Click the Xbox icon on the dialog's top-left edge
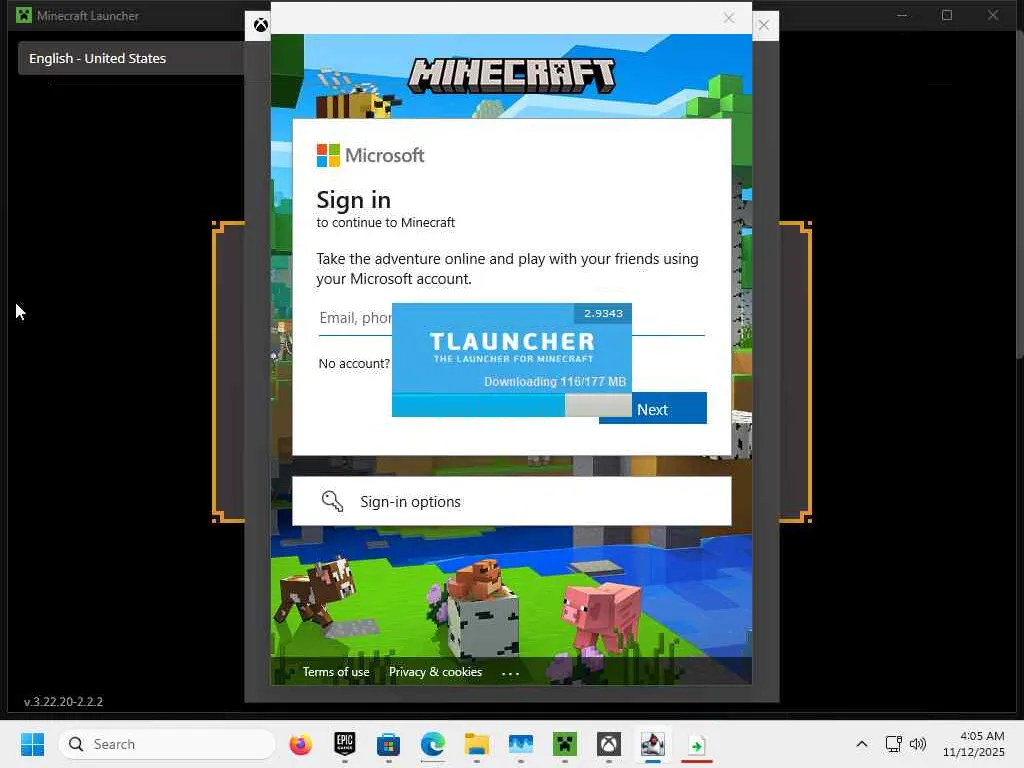Viewport: 1024px width, 768px height. tap(261, 25)
